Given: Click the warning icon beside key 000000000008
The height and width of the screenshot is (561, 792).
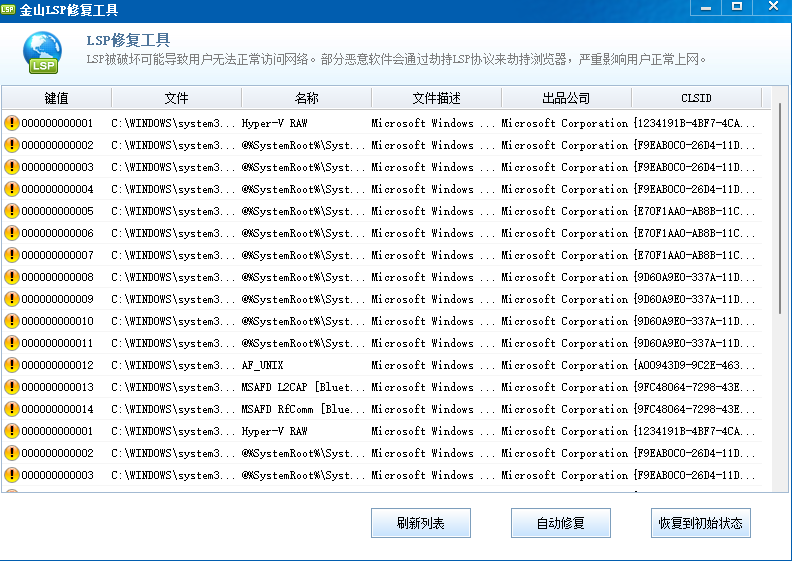Looking at the screenshot, I should 12,277.
